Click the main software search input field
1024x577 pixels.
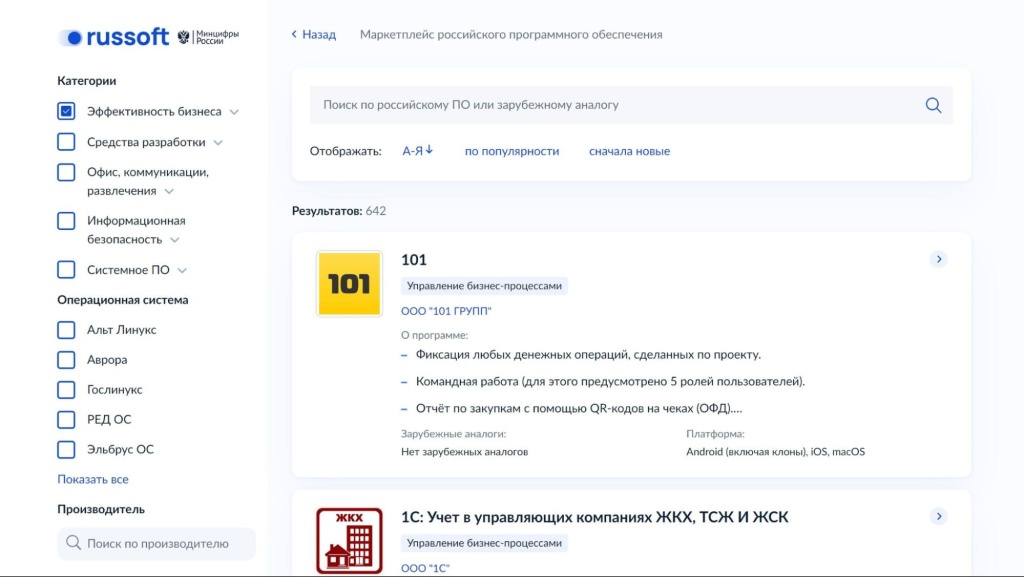click(600, 104)
